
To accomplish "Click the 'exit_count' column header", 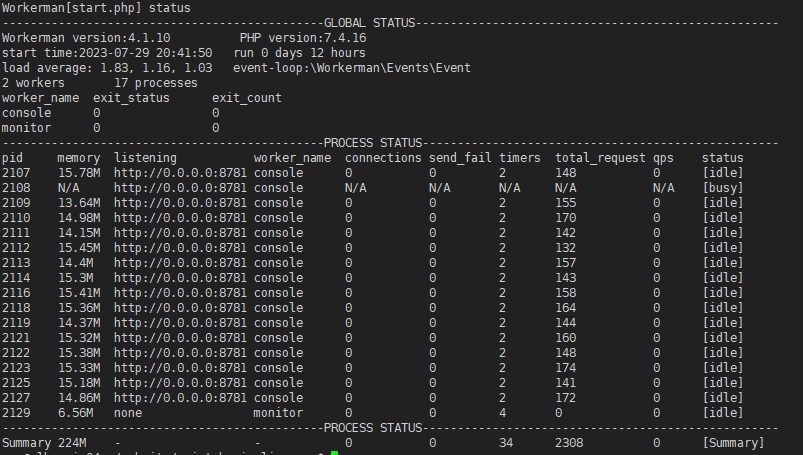I will click(247, 98).
